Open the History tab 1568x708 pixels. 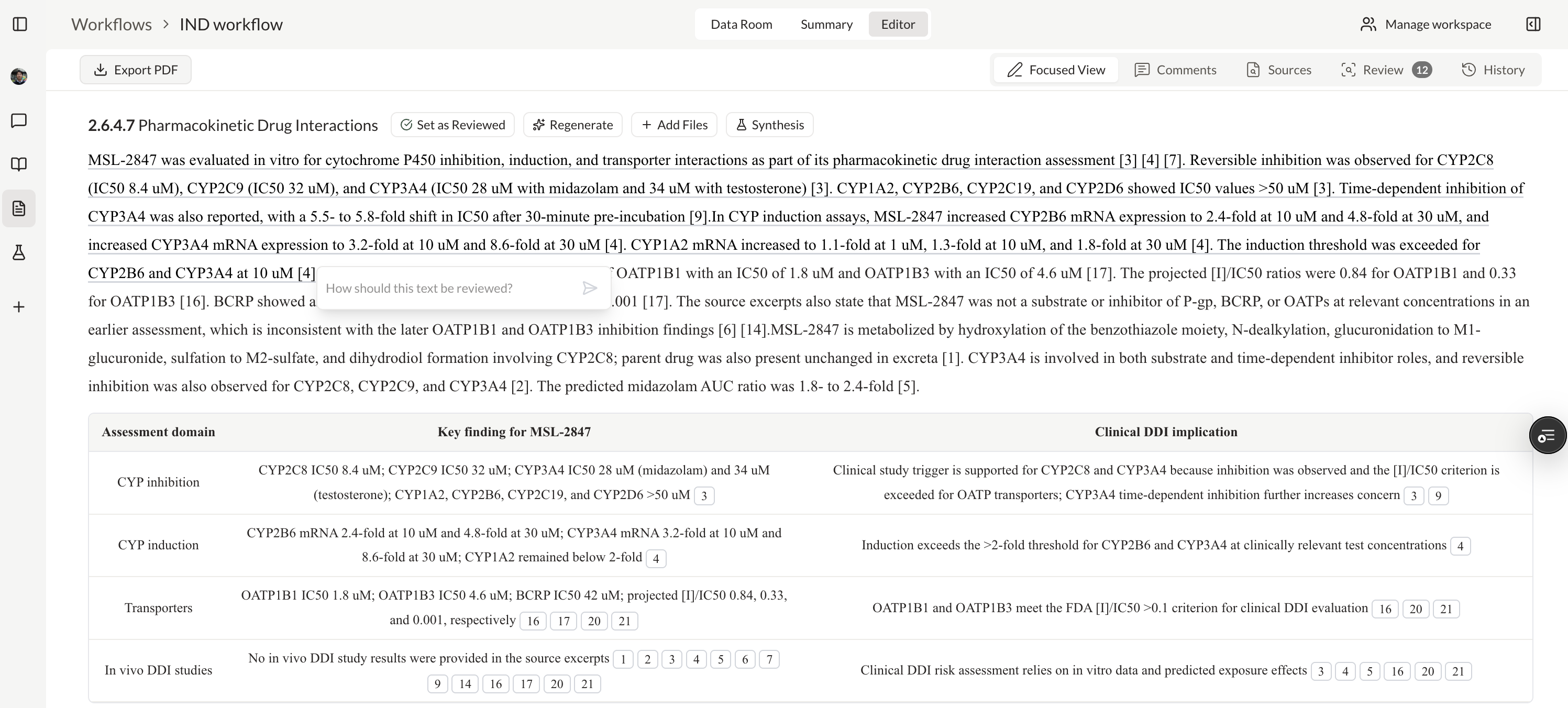[x=1493, y=70]
